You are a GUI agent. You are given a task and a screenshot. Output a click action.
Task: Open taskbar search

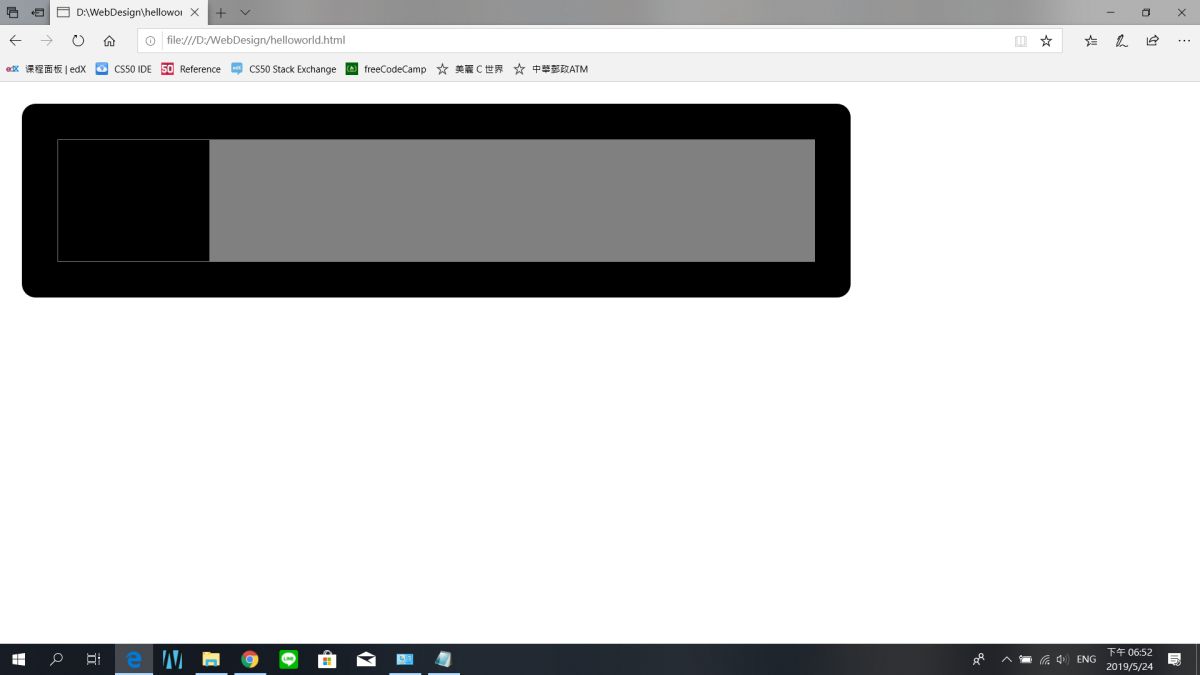pos(56,659)
